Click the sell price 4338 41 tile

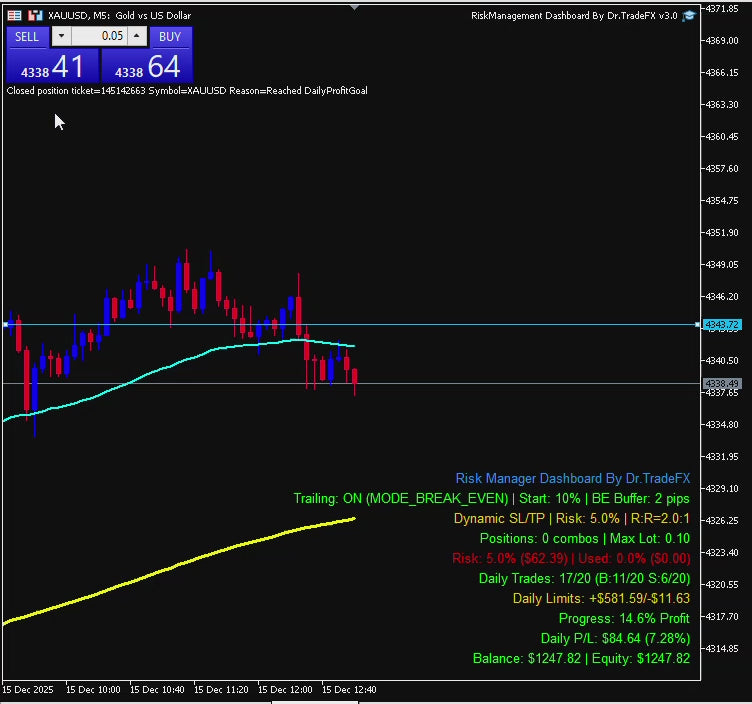tap(51, 67)
